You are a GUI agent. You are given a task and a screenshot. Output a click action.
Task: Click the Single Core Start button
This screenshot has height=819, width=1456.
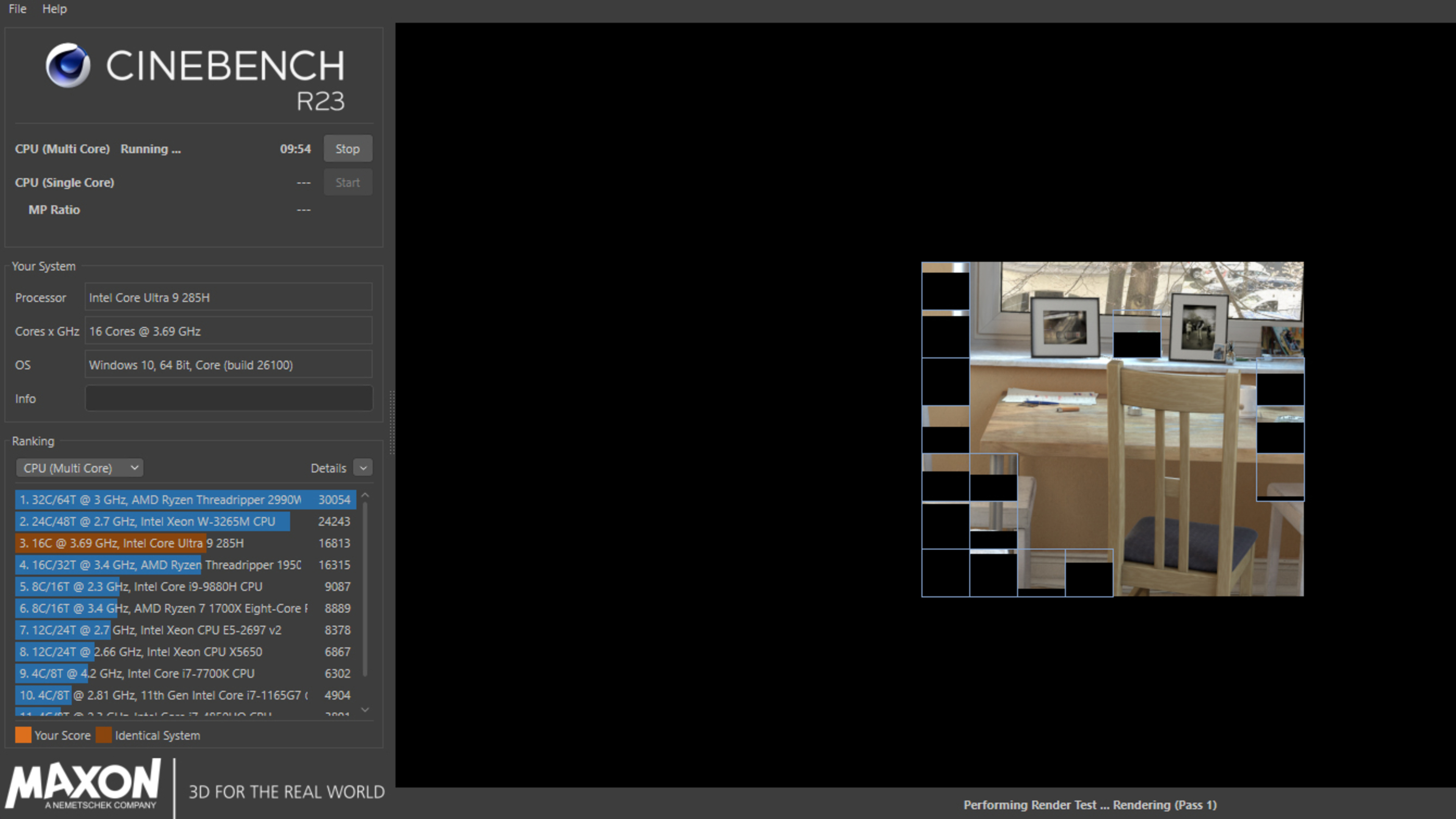pyautogui.click(x=347, y=182)
